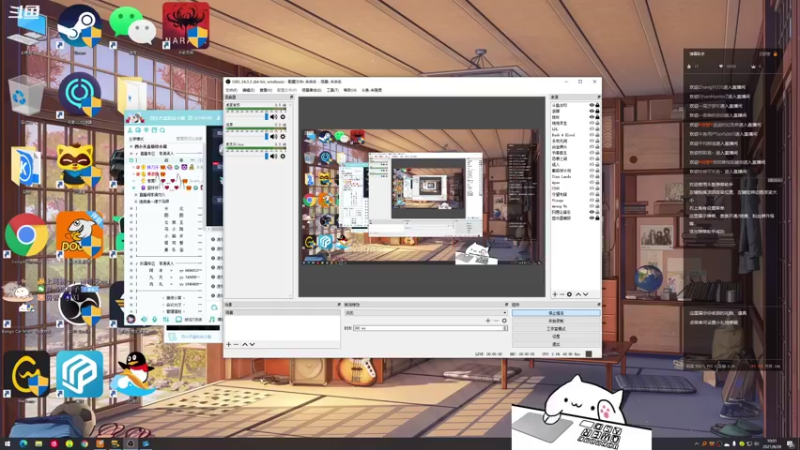Screen dimensions: 800x450
Task: Click the transition duration input field
Action: coord(428,328)
